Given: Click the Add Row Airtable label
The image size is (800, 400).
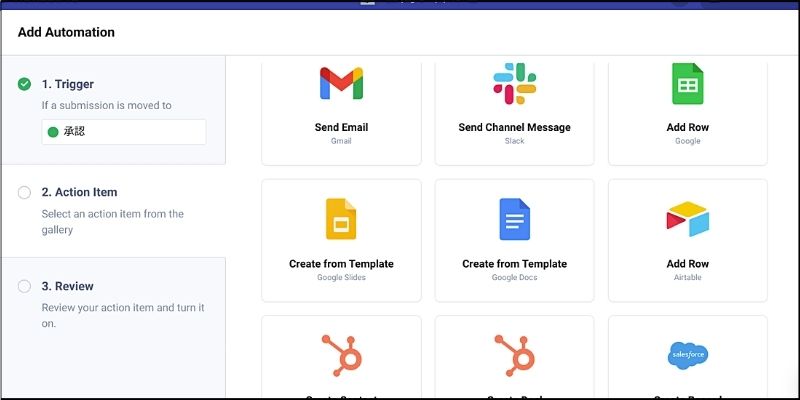Looking at the screenshot, I should click(x=687, y=264).
